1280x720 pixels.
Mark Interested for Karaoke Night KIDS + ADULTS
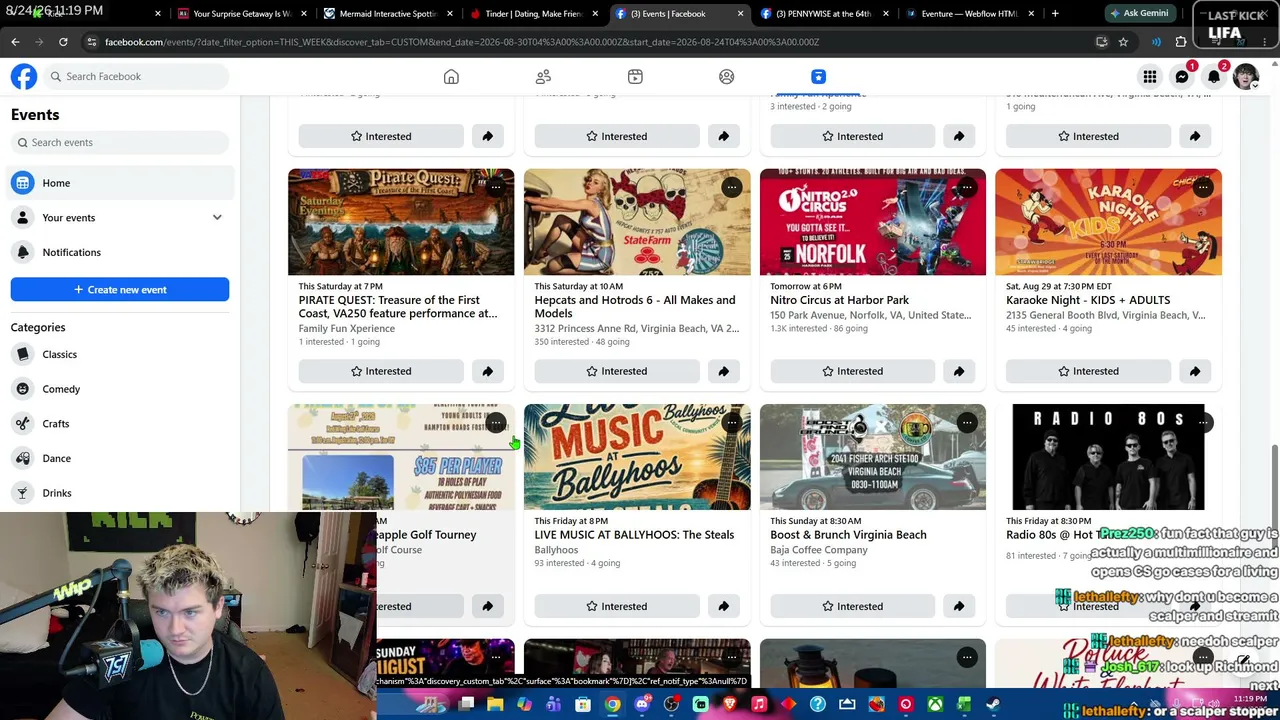1088,371
